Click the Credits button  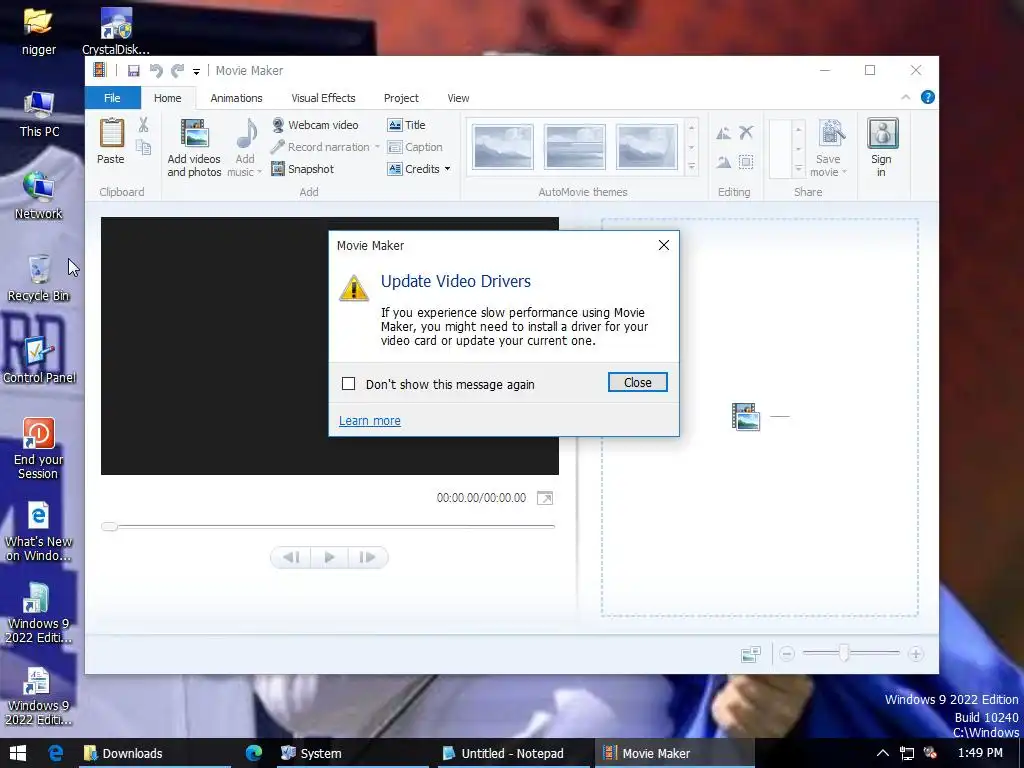414,169
